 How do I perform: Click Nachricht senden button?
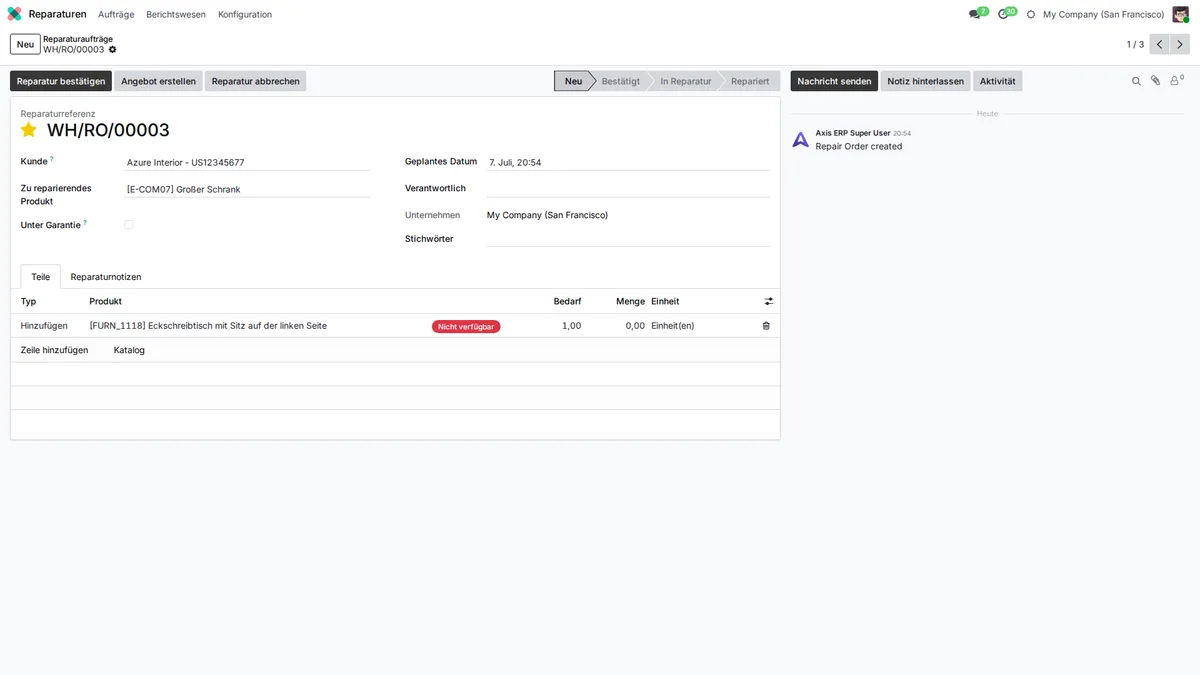coord(834,81)
